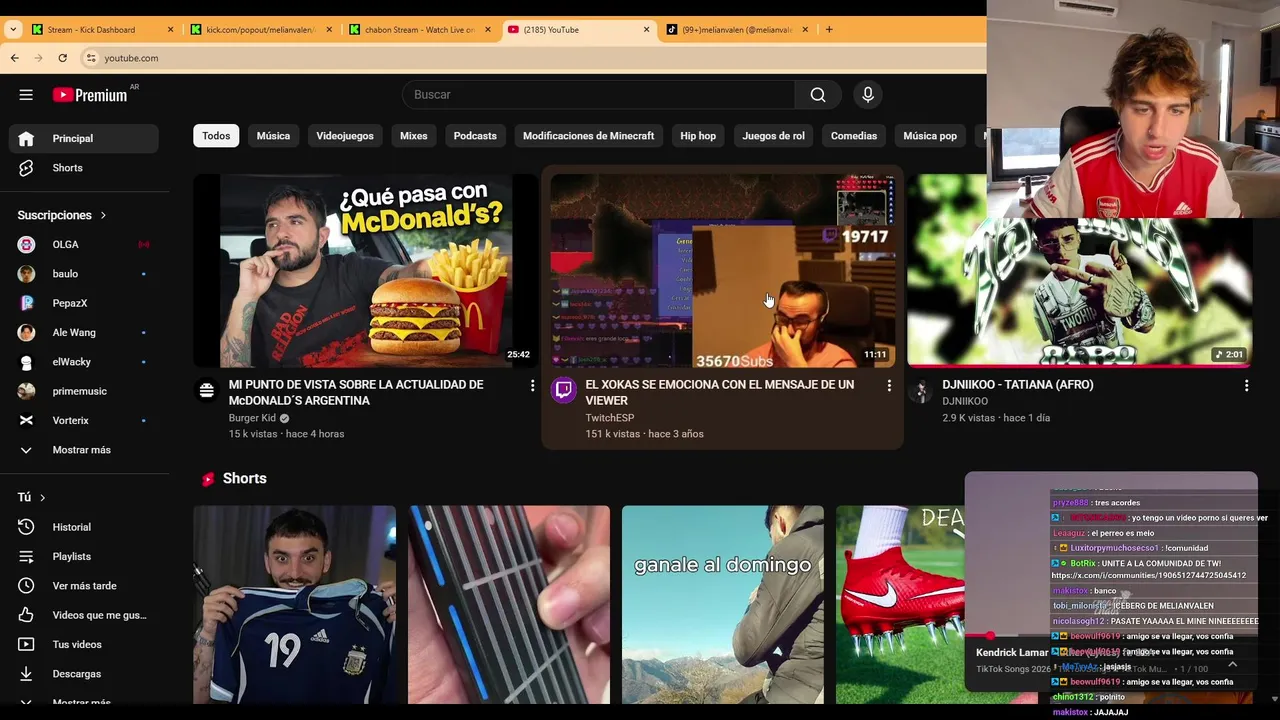Viewport: 1280px width, 720px height.
Task: Switch to chabon Stream browser tab
Action: coord(419,29)
